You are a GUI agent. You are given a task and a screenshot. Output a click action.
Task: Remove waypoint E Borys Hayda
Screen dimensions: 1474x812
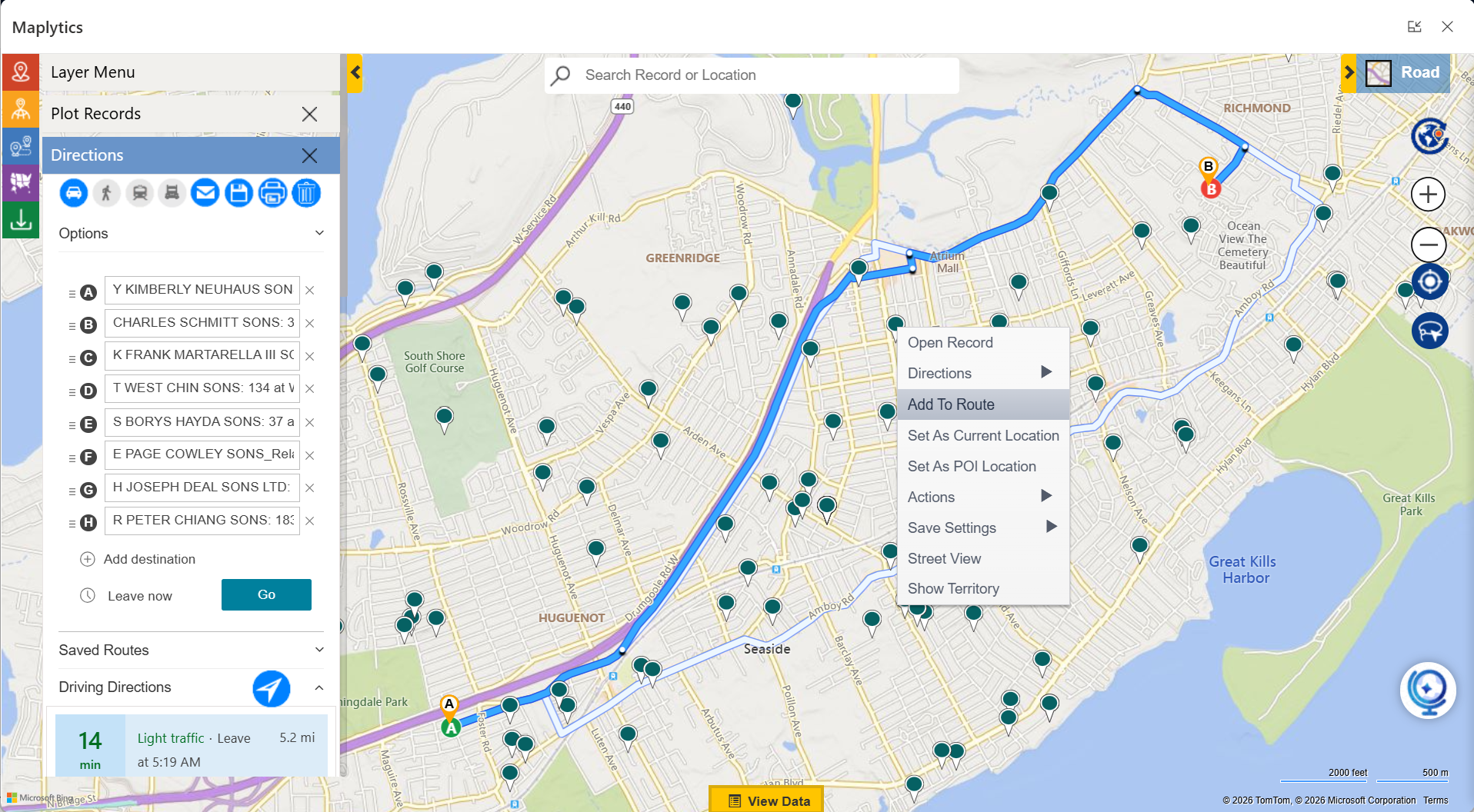[x=309, y=422]
